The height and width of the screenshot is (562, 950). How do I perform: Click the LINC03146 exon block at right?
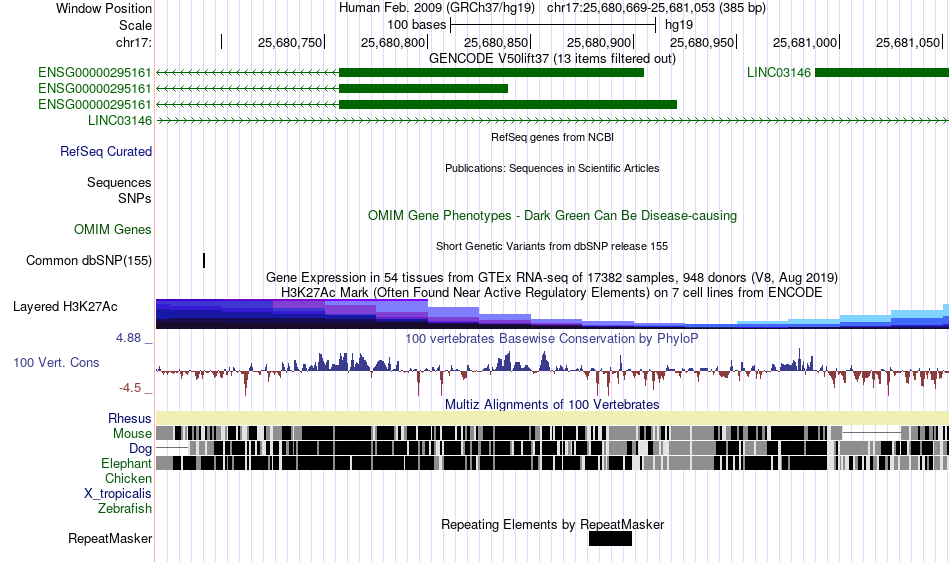coord(882,73)
